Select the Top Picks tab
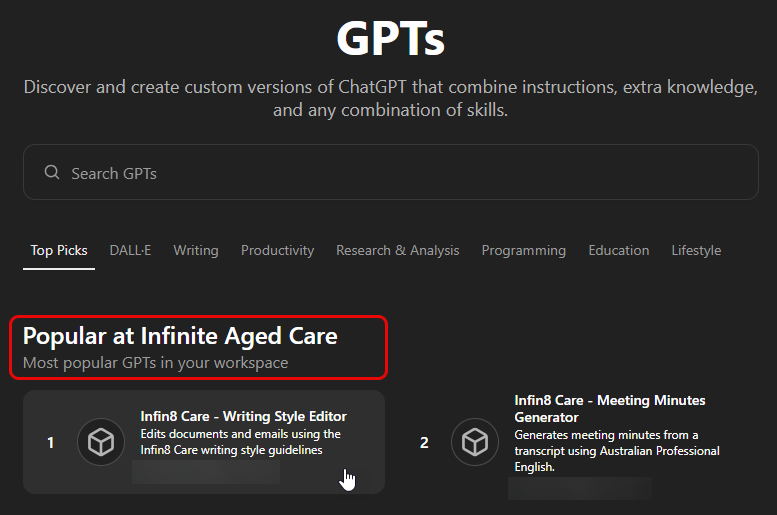This screenshot has height=515, width=777. click(59, 250)
